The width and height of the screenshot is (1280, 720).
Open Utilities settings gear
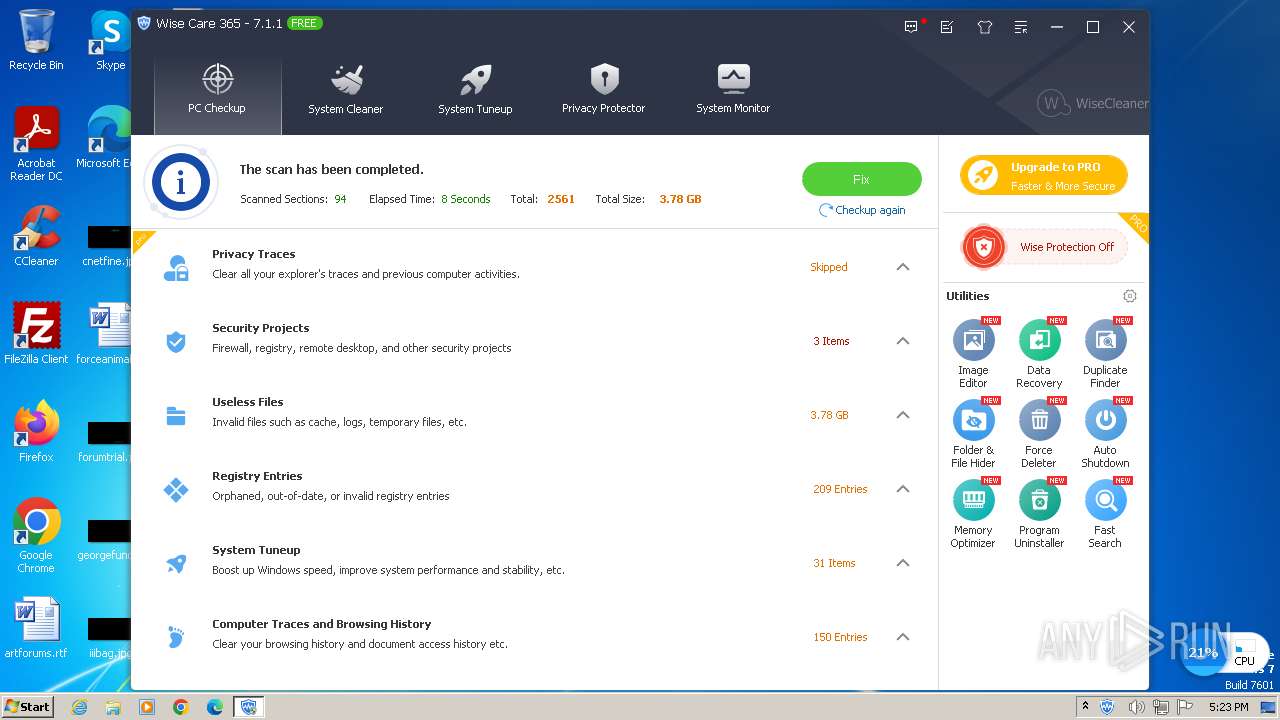(1130, 296)
